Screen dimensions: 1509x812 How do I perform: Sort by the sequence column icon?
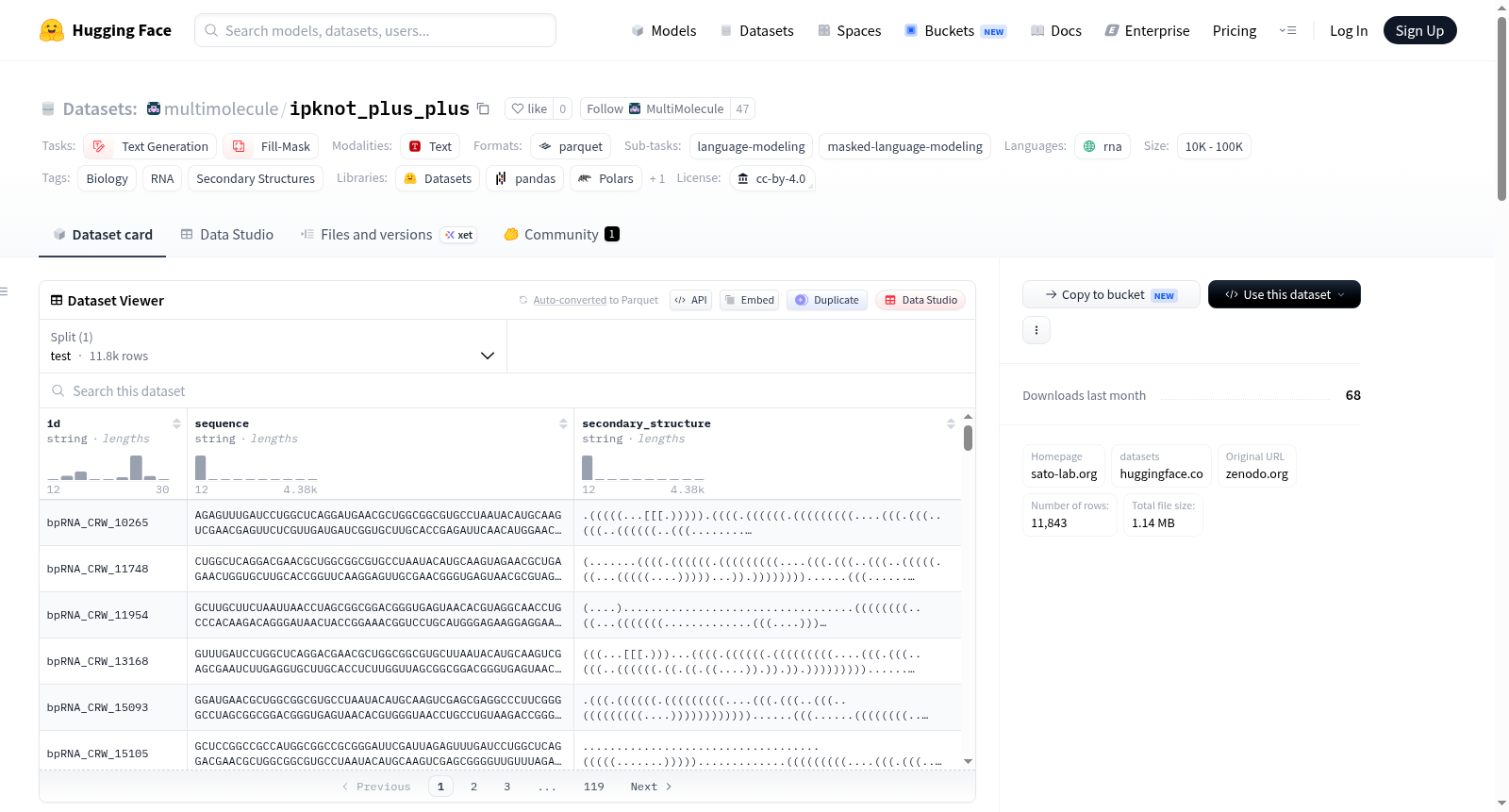click(563, 423)
